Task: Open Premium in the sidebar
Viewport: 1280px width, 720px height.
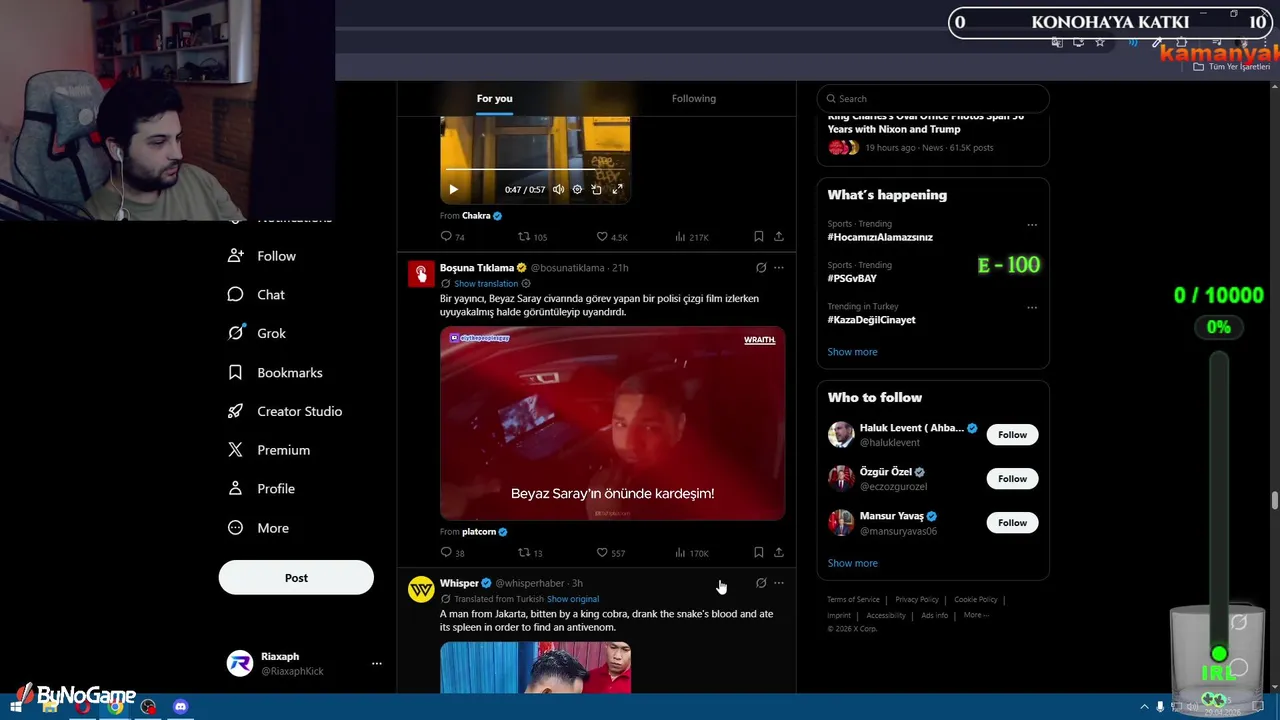Action: 270,450
